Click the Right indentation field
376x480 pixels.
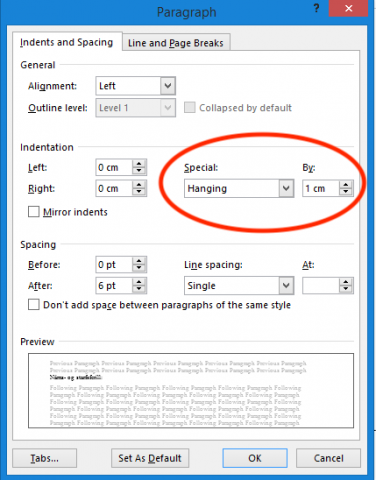[114, 188]
